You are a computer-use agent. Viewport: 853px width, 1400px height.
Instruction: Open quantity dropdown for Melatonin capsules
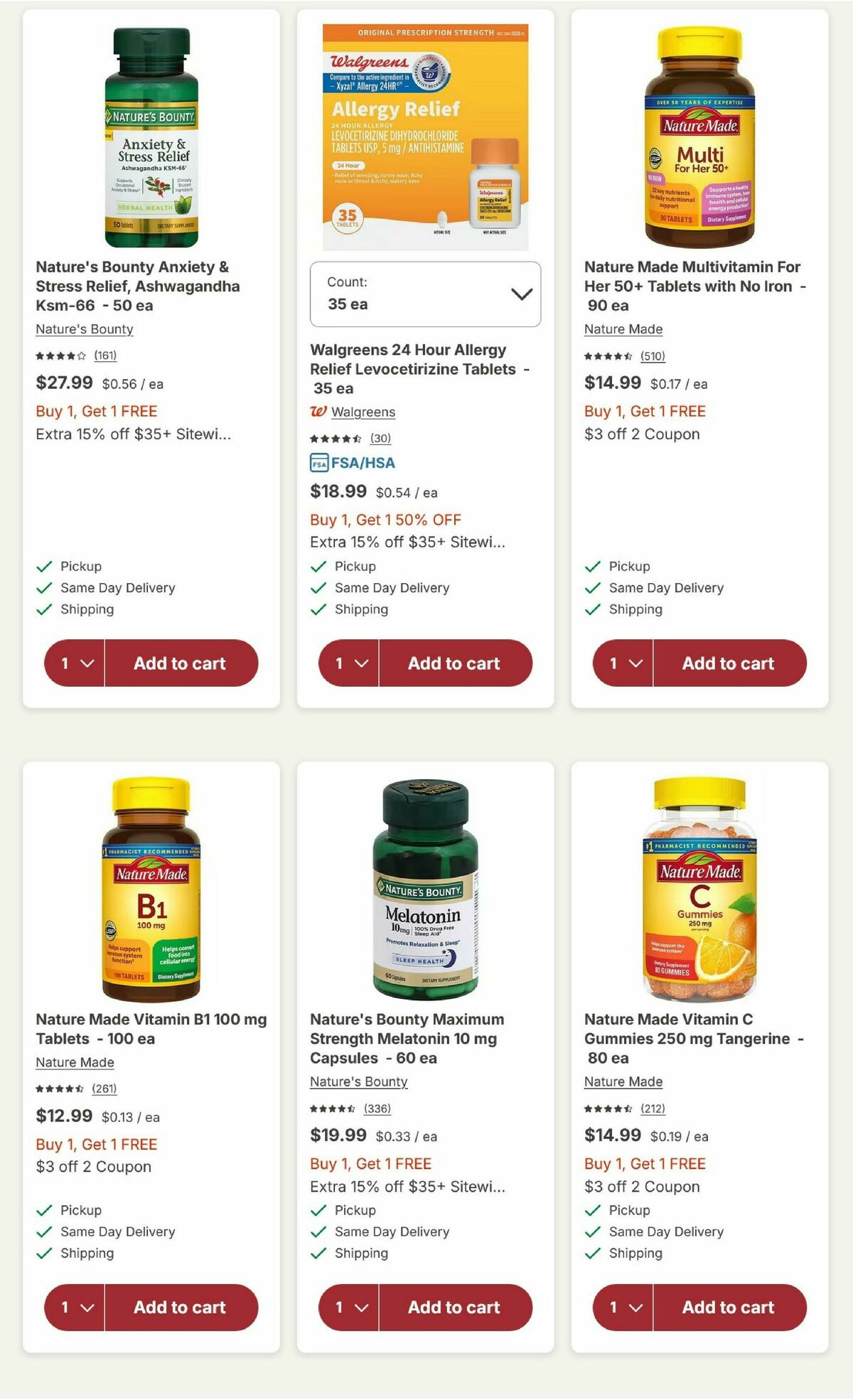(350, 1307)
